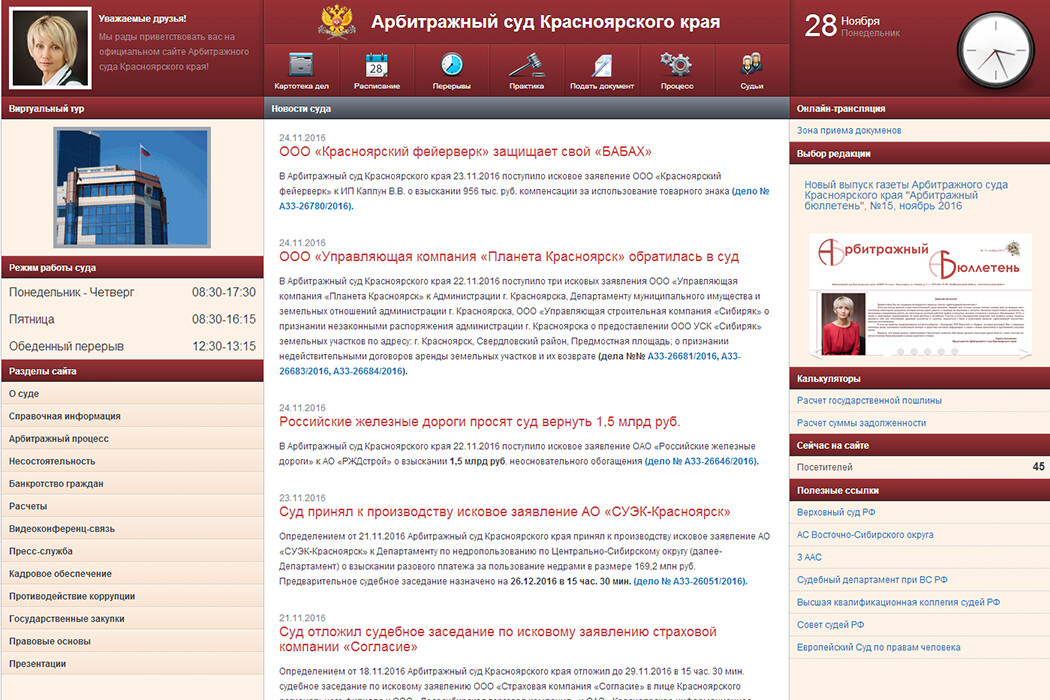Open the «СУЭК-Красноярск» news headline
Screen dimensions: 1050x700
click(x=505, y=512)
